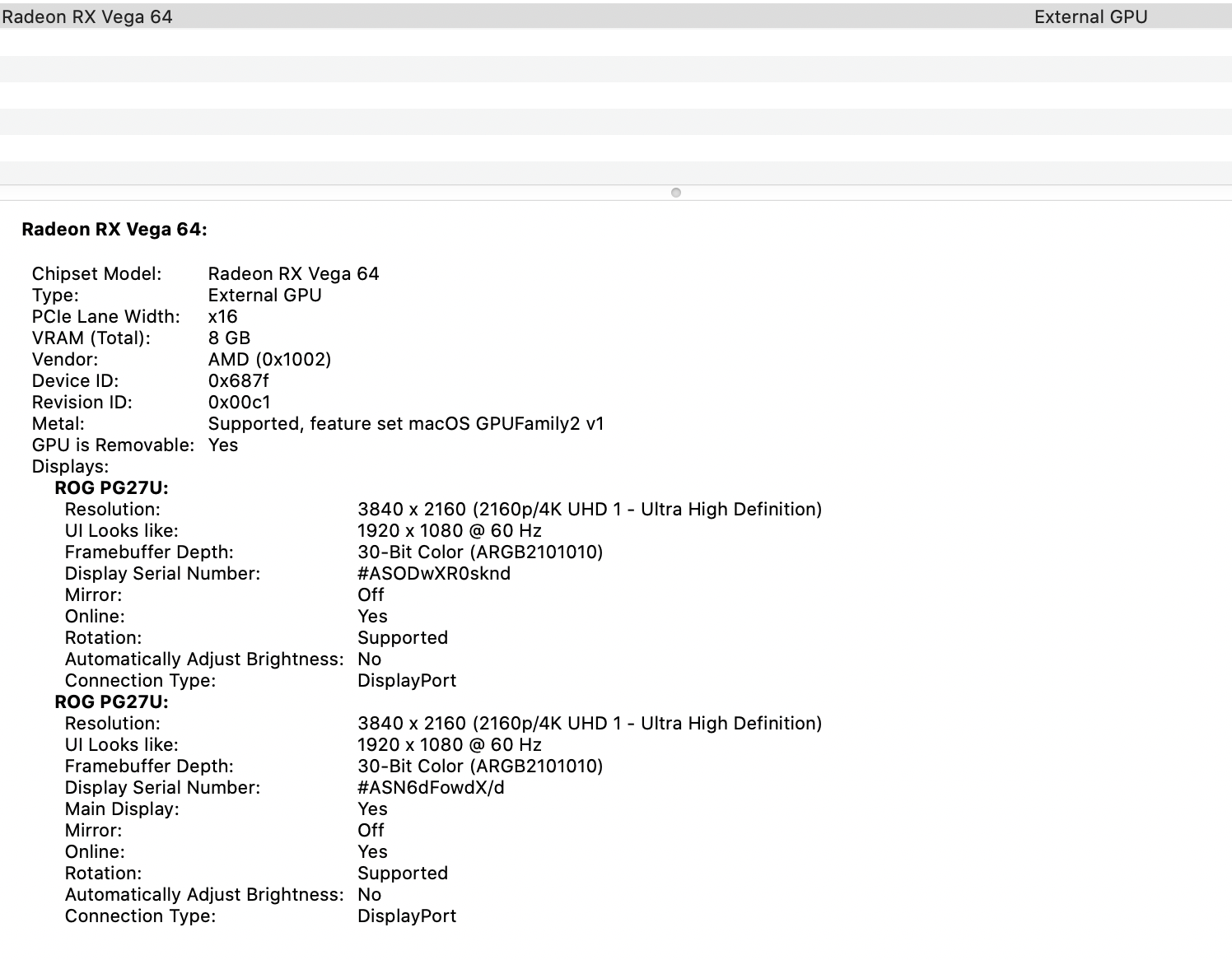Viewport: 1232px width, 960px height.
Task: Click the 'Yes' value beside GPU is Removable
Action: 223,445
